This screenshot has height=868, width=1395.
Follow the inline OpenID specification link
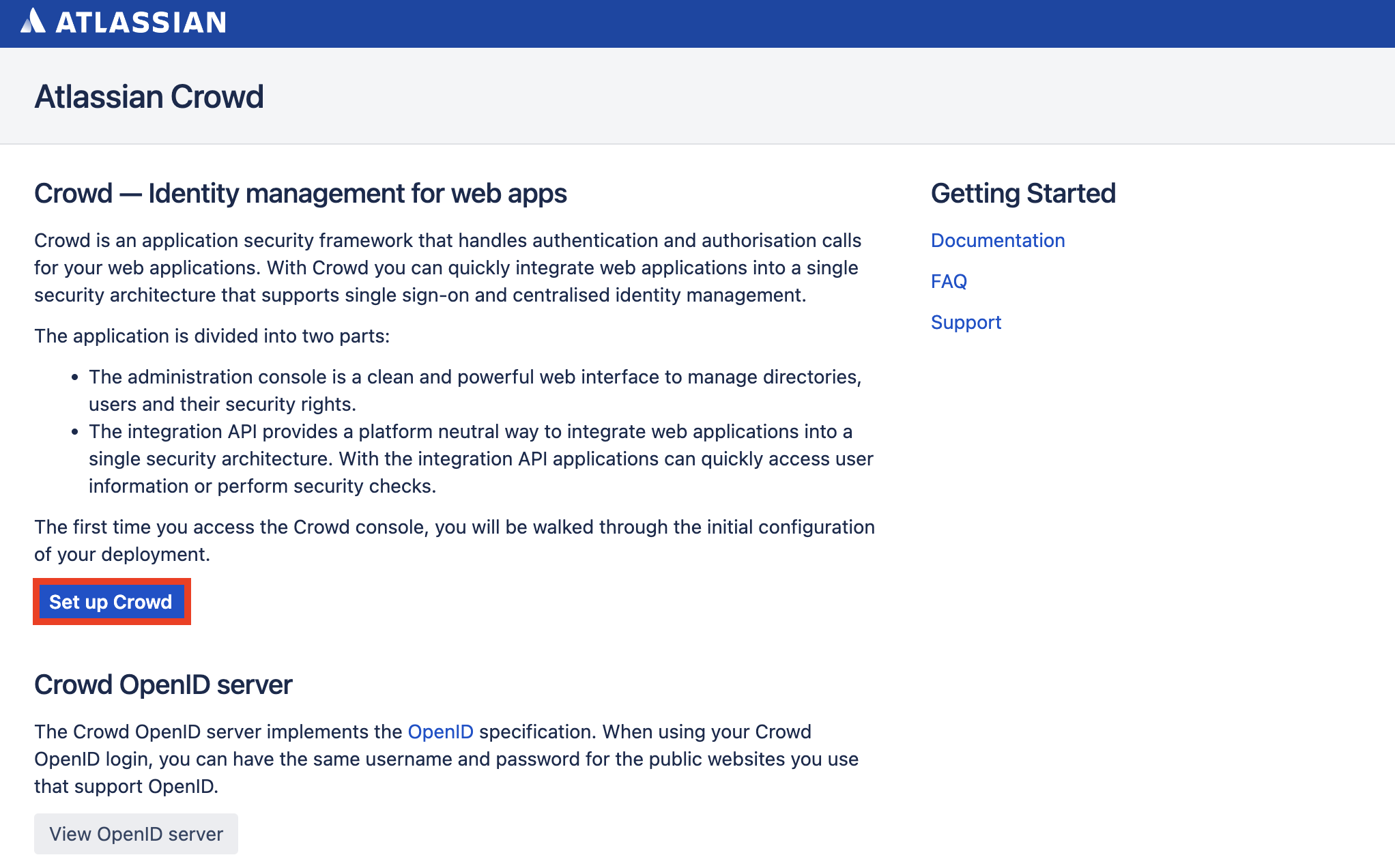tap(440, 732)
